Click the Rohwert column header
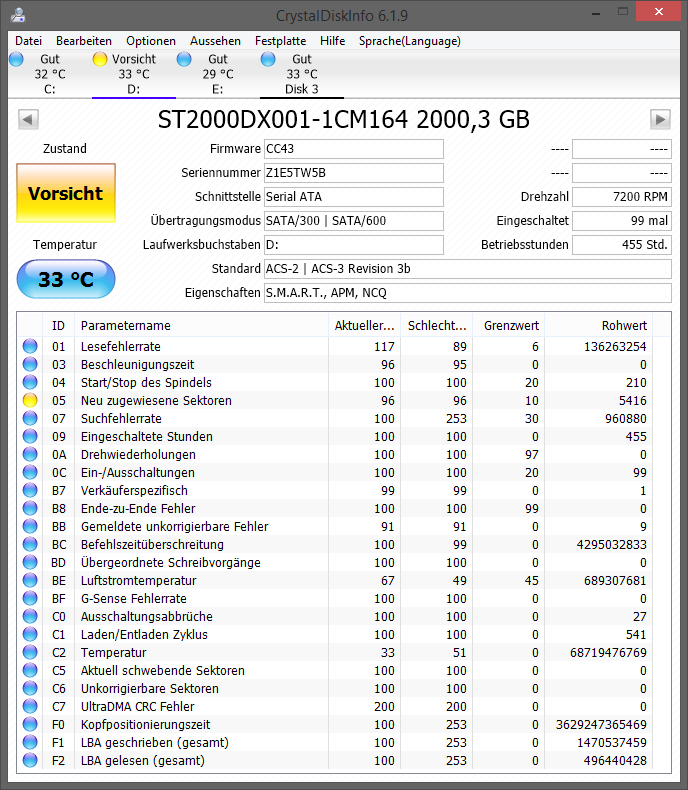Screen dimensions: 688x790 pos(598,325)
